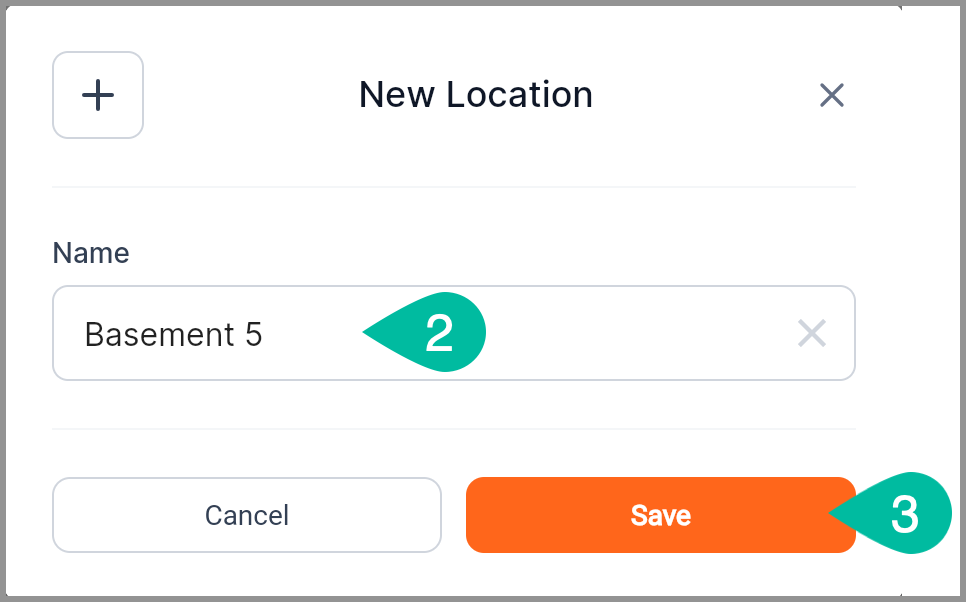
Task: Click the "New Location" dialog title
Action: (x=475, y=95)
